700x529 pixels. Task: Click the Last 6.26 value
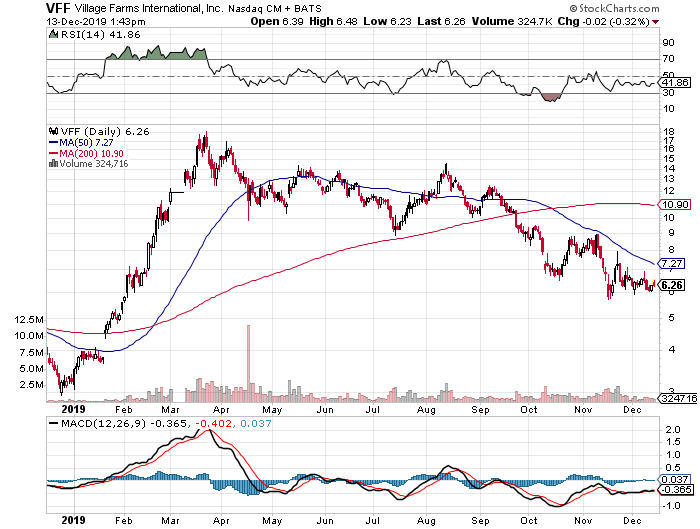coord(441,21)
